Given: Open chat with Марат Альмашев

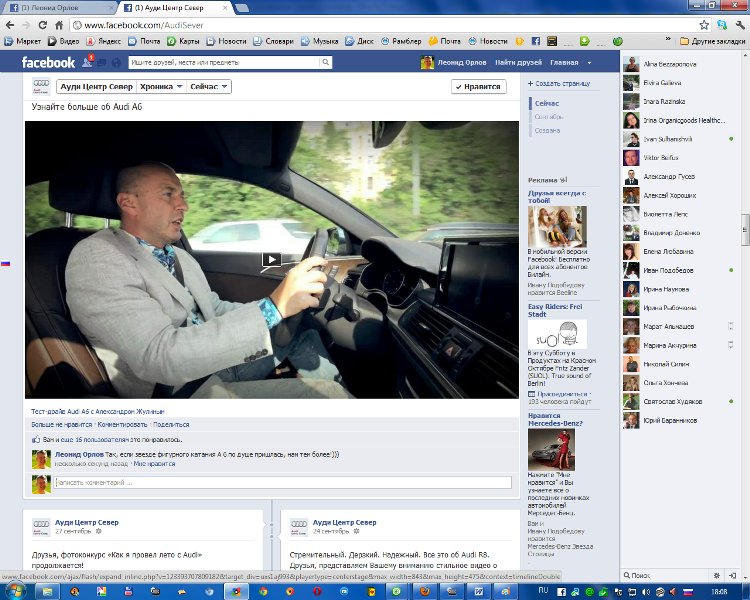Looking at the screenshot, I should click(679, 326).
